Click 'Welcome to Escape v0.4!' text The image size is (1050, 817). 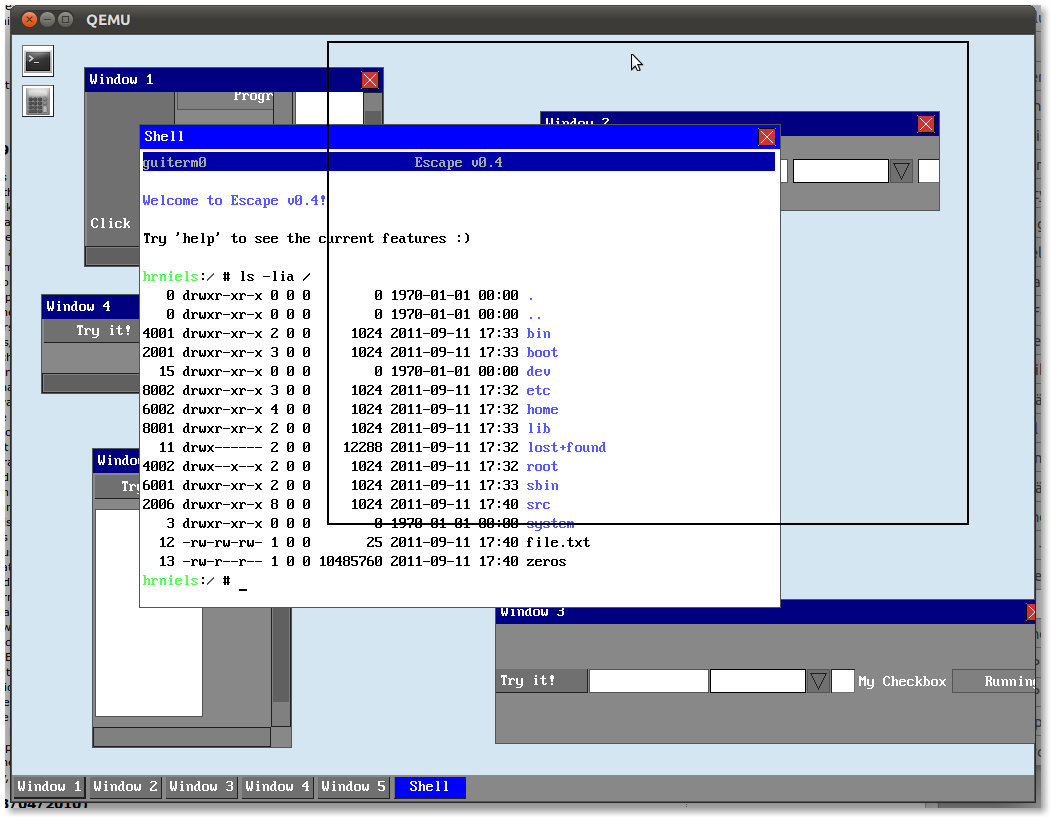point(234,200)
